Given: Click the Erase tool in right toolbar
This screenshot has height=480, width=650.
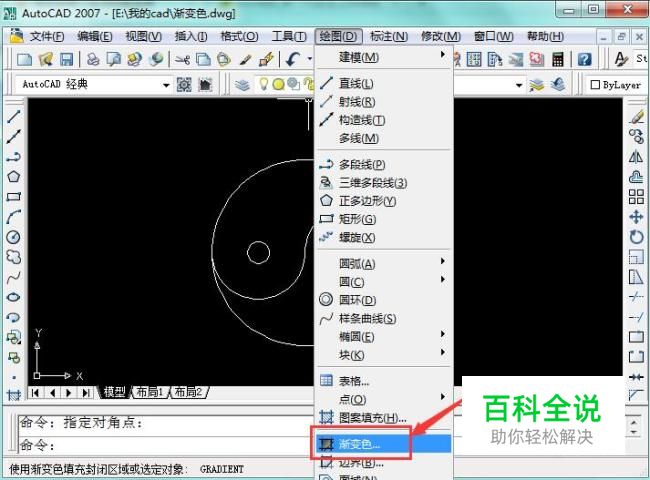Looking at the screenshot, I should (636, 117).
